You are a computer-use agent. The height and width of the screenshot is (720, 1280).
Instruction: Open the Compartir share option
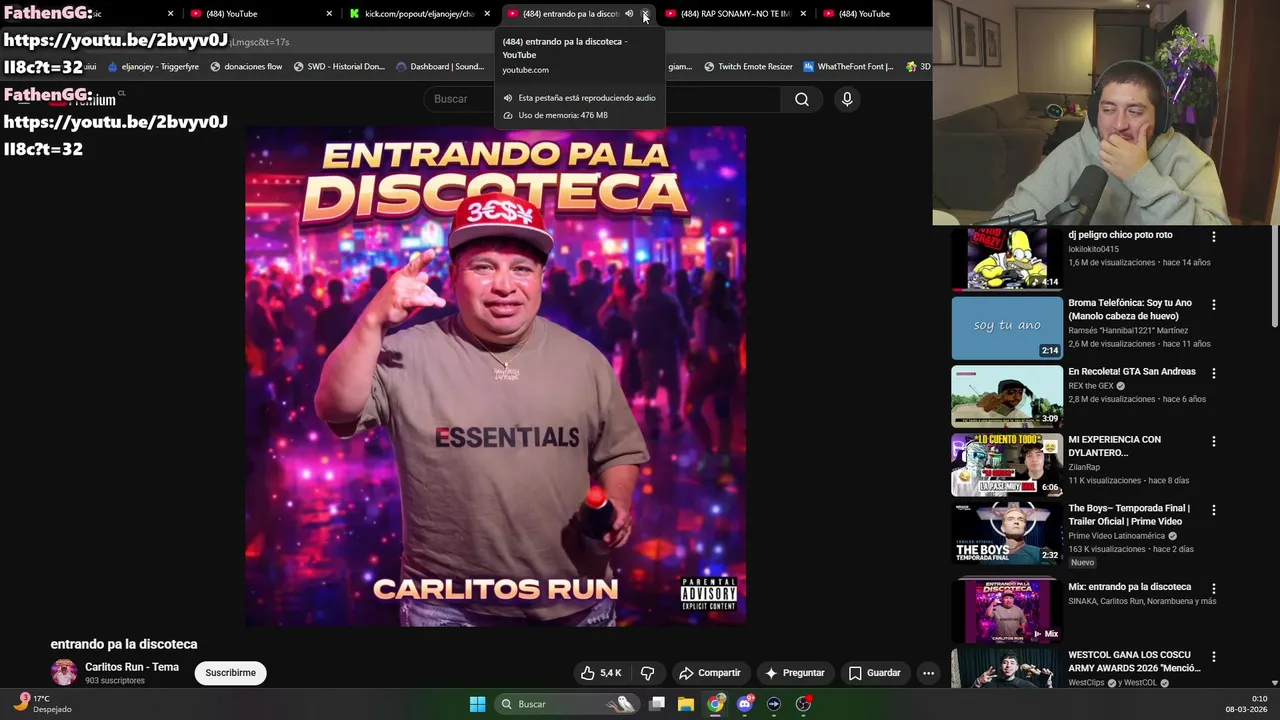pos(709,673)
